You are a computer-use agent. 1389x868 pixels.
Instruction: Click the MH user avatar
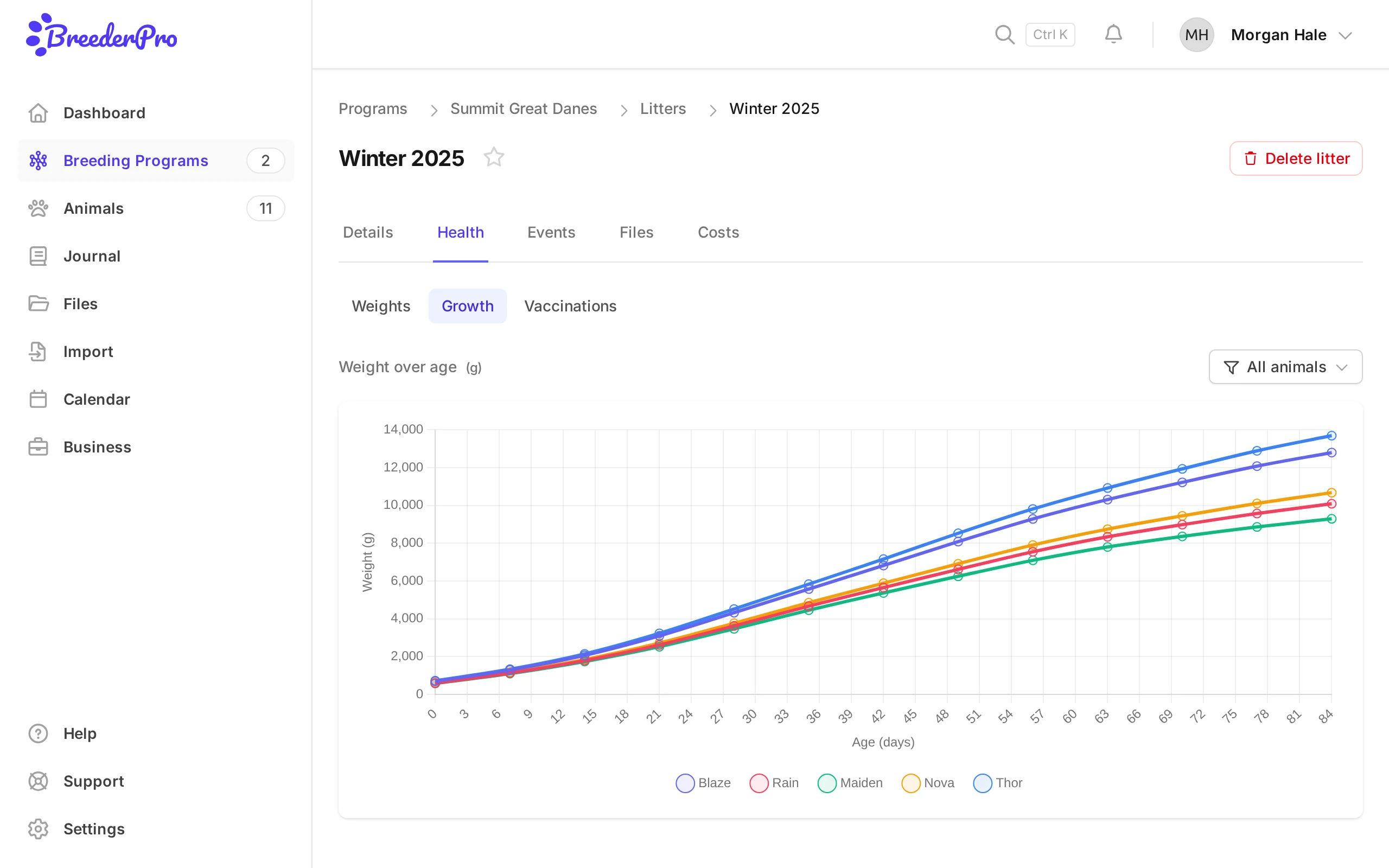click(1196, 34)
